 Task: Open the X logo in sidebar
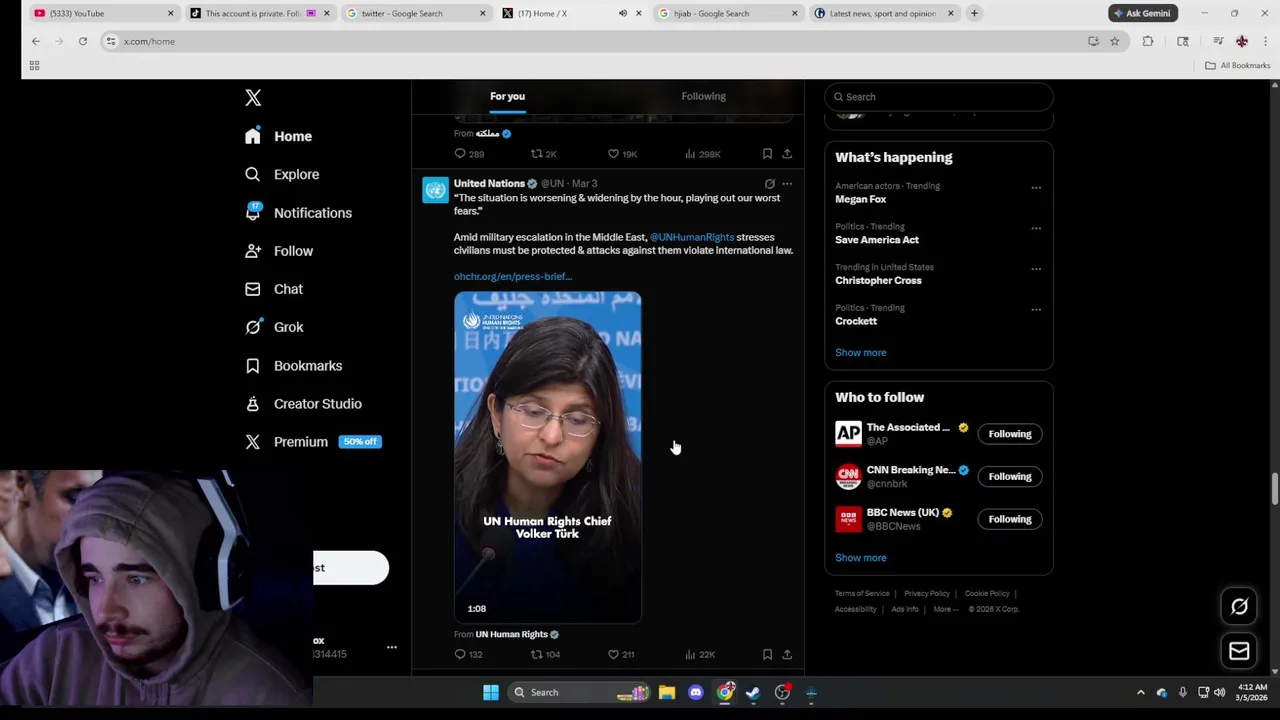(x=253, y=97)
